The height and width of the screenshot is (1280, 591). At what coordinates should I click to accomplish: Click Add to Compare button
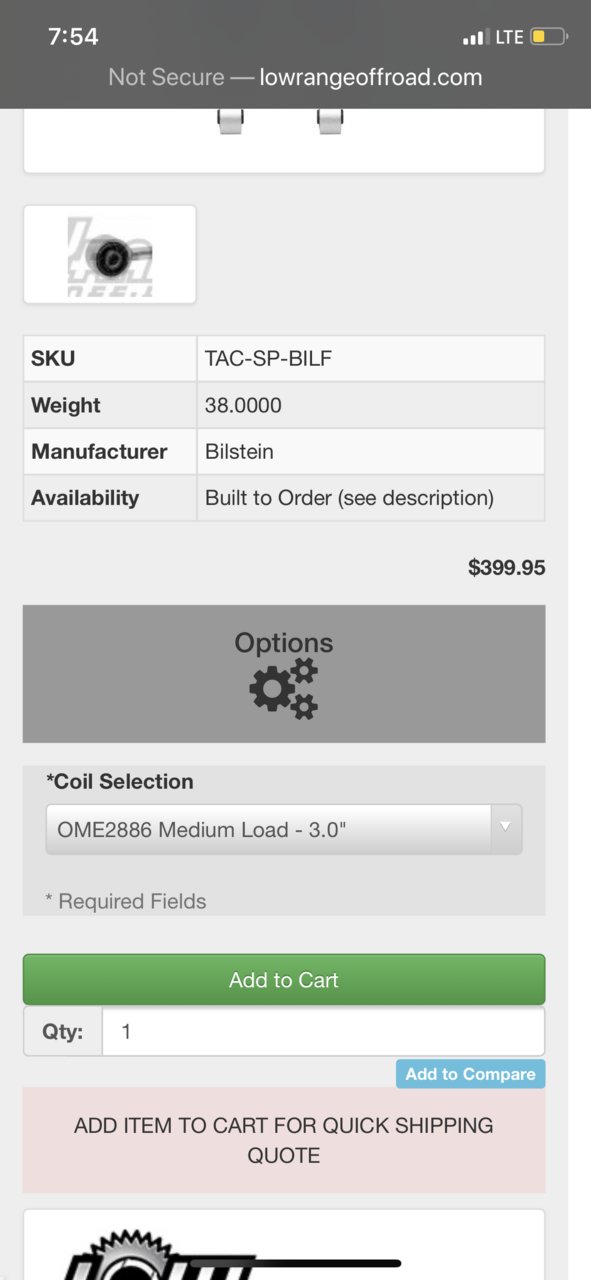470,1074
